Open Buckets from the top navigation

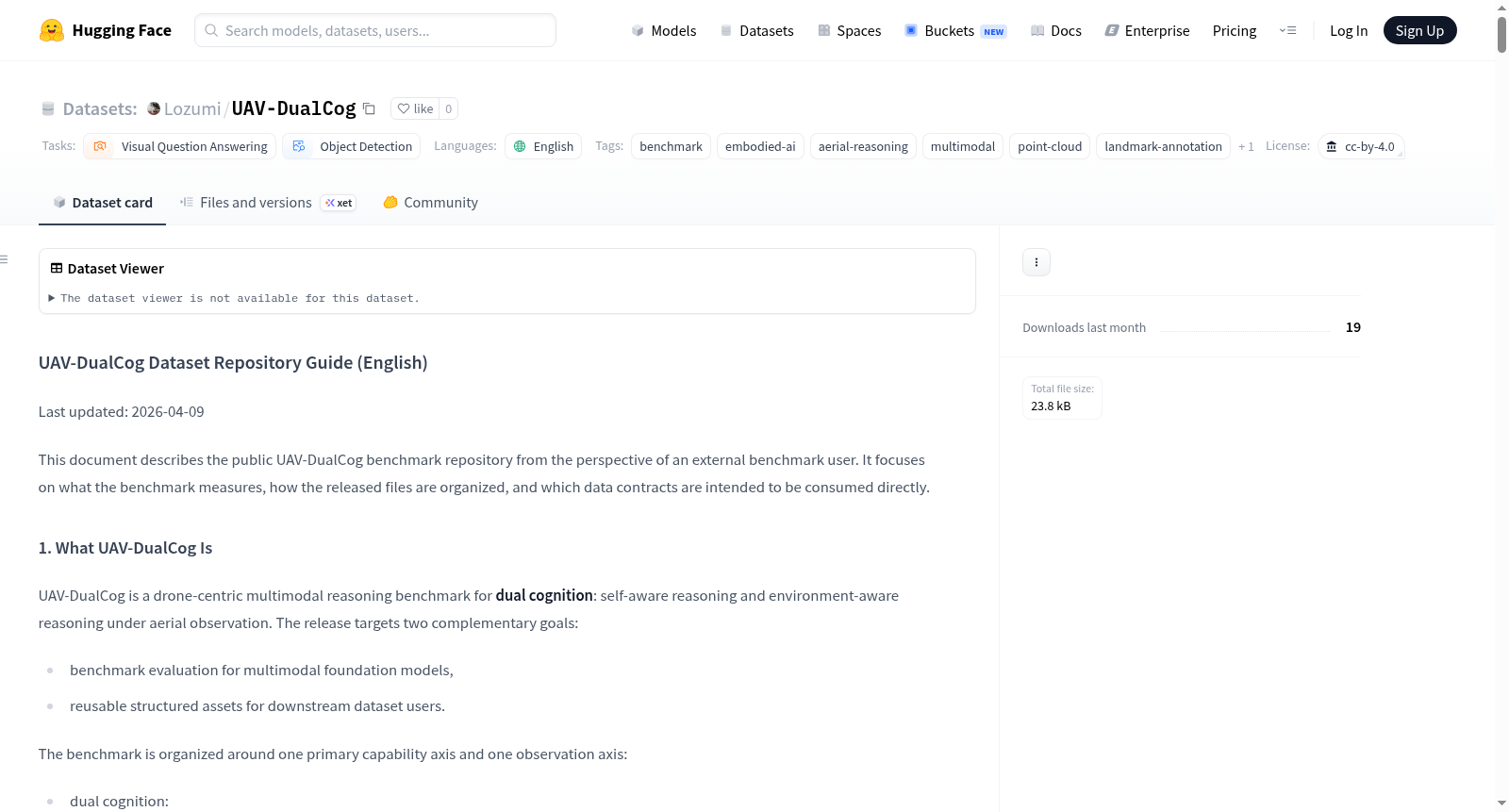(x=955, y=30)
